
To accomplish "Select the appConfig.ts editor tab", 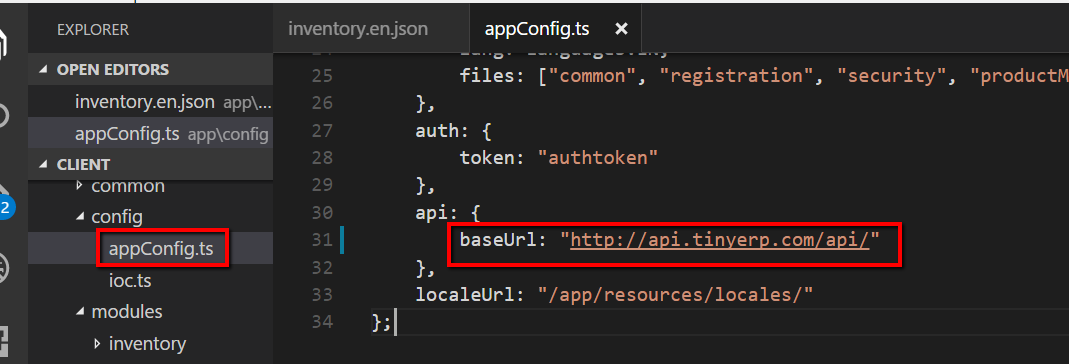I will pos(537,29).
